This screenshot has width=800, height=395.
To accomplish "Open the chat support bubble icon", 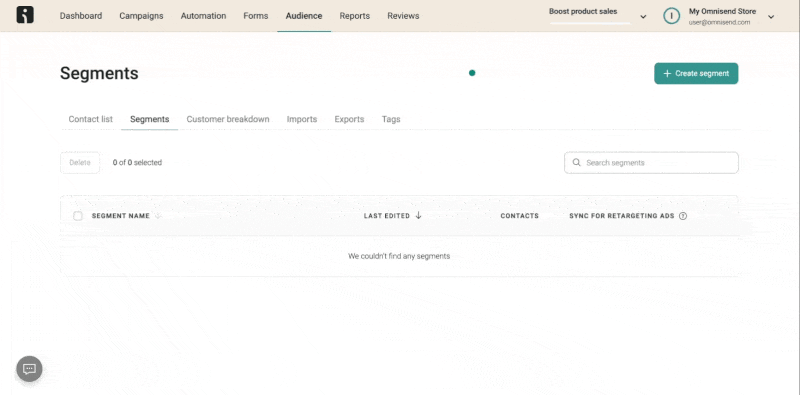I will pyautogui.click(x=29, y=369).
